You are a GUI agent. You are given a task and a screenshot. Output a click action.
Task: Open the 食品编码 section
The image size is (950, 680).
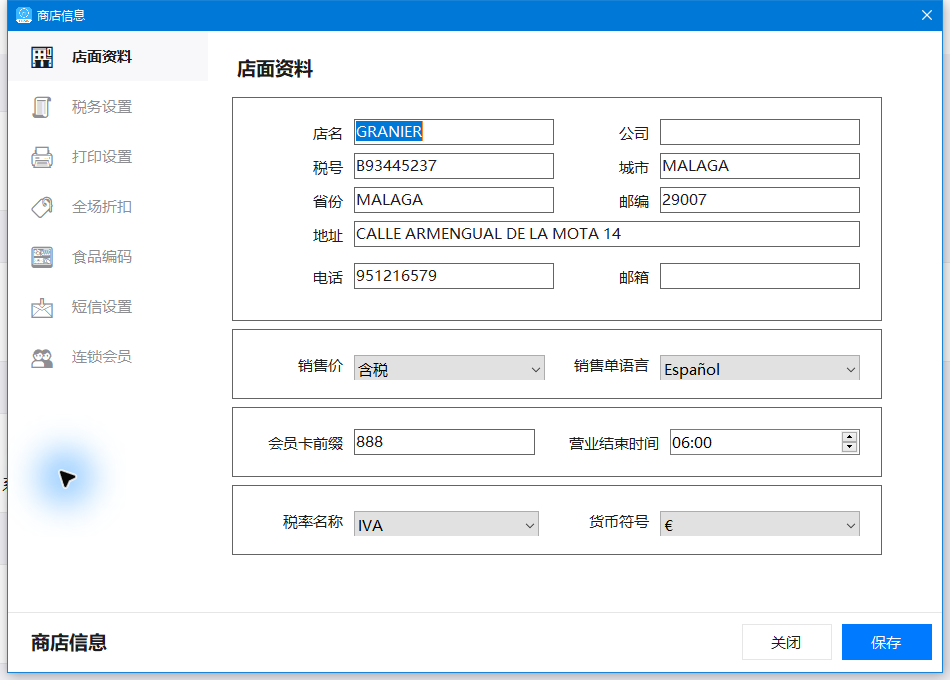coord(108,257)
